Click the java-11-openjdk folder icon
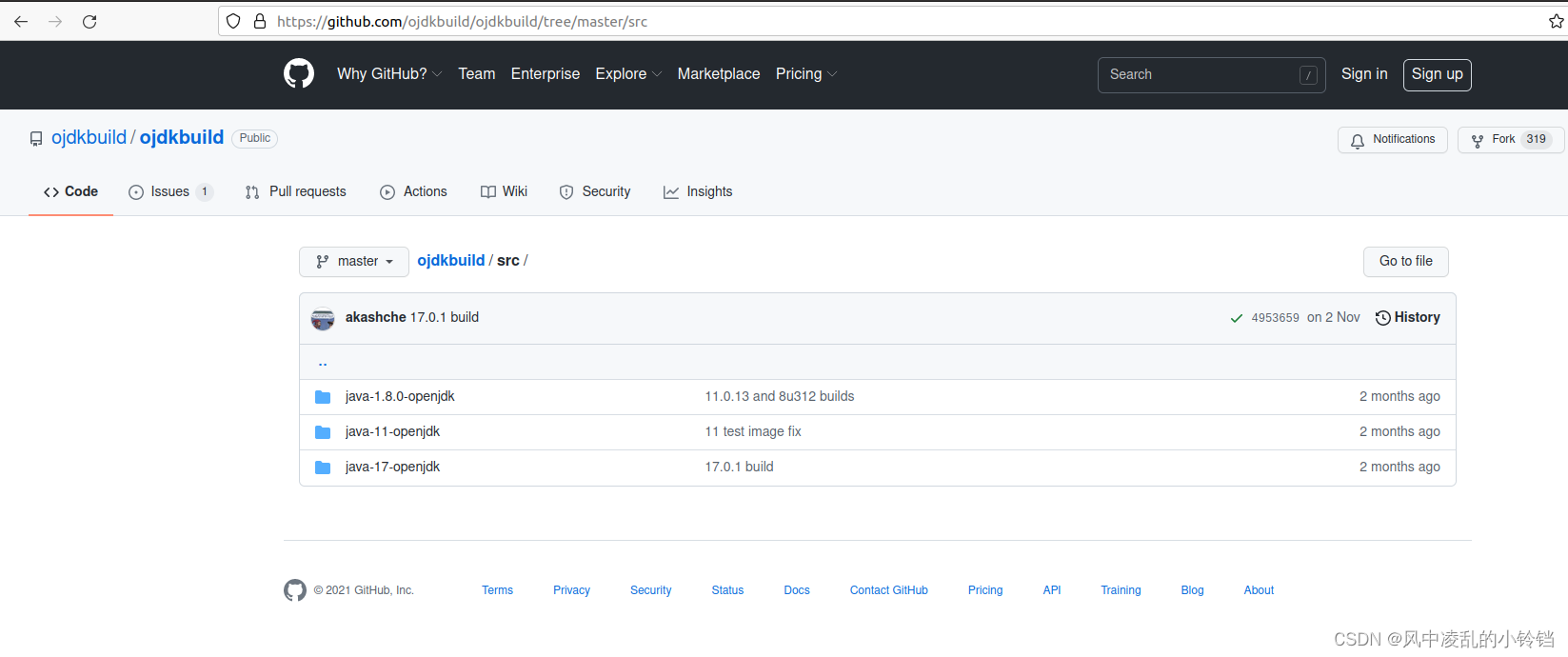Screen dimensions: 1568x657 (323, 432)
